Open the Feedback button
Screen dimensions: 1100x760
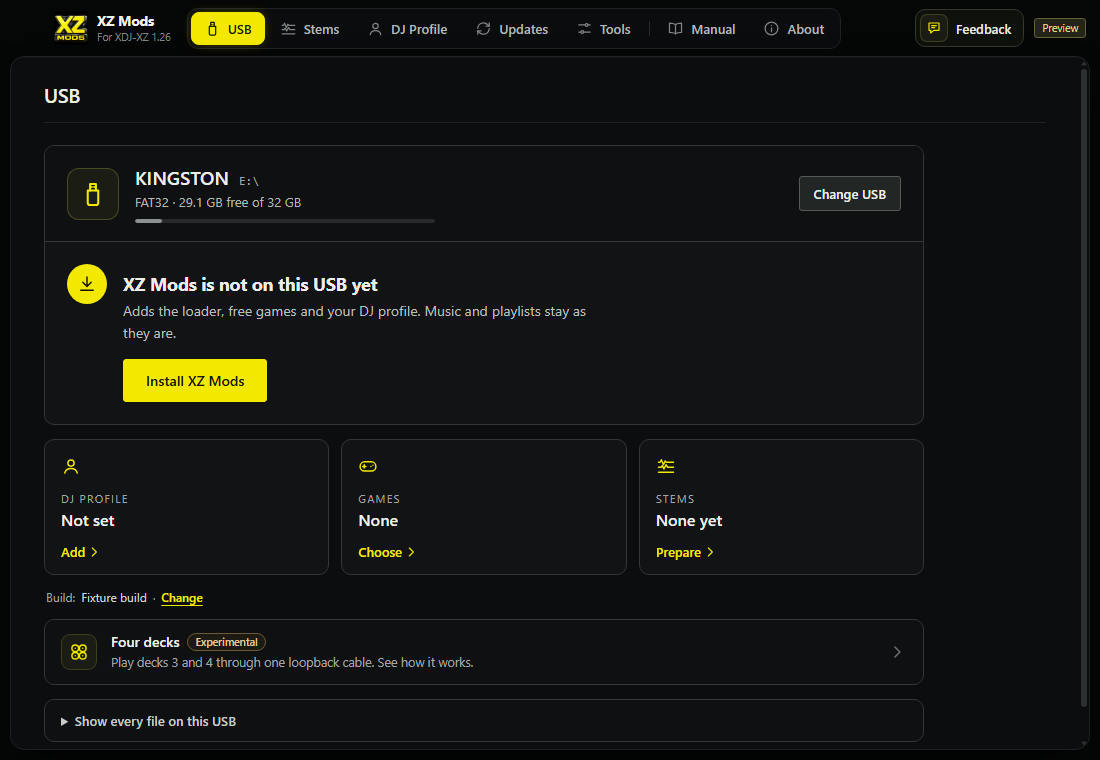point(969,29)
